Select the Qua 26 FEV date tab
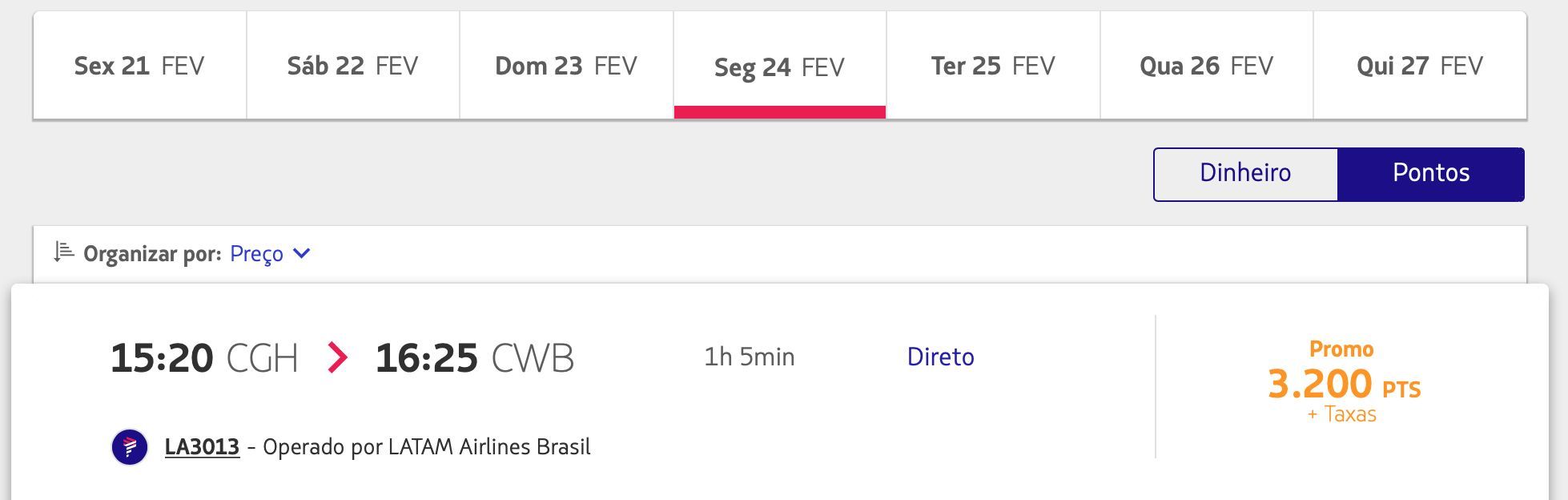Screen dimensions: 1568x500 (x=1207, y=66)
